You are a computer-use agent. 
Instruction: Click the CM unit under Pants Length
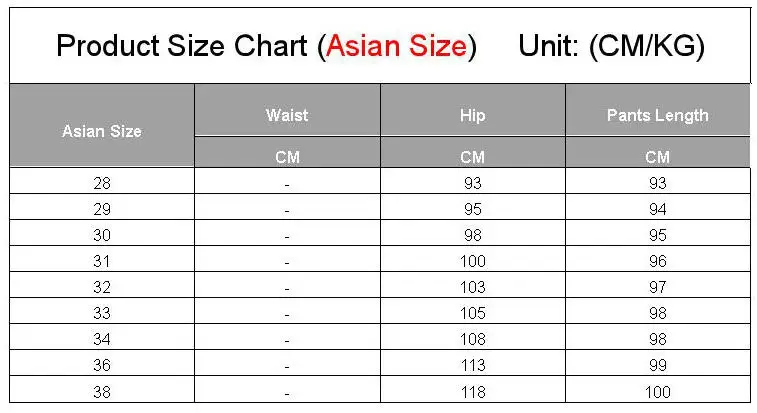(x=658, y=157)
